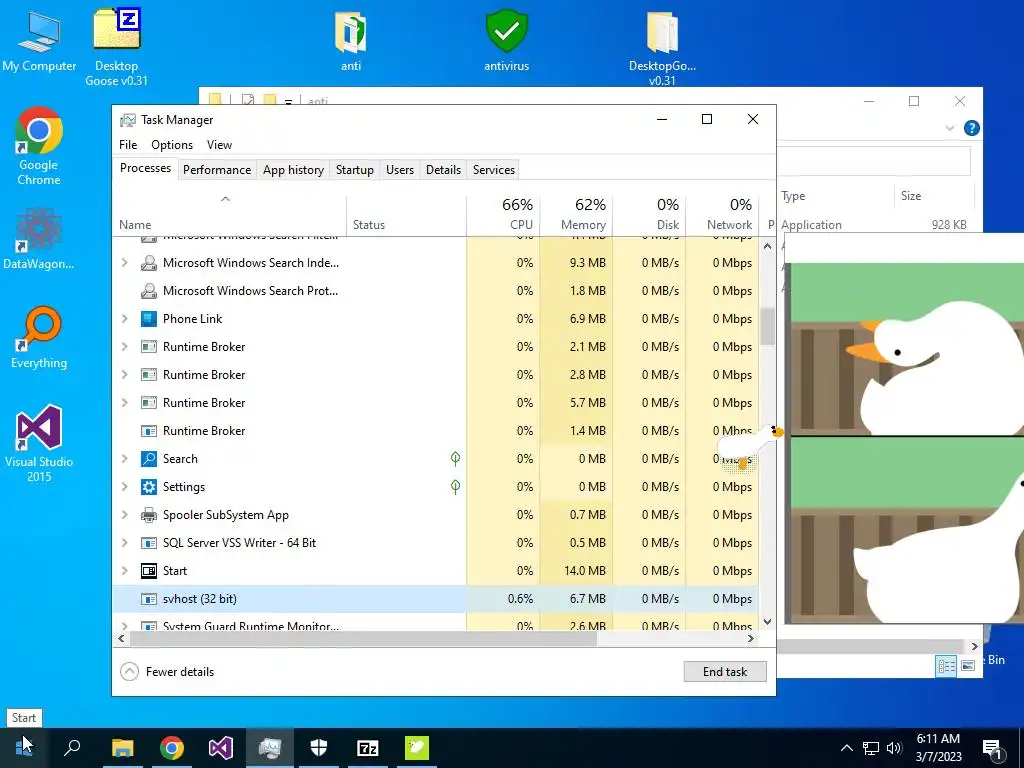Open DataWagon desktop shortcut
The width and height of the screenshot is (1024, 768).
[x=39, y=238]
